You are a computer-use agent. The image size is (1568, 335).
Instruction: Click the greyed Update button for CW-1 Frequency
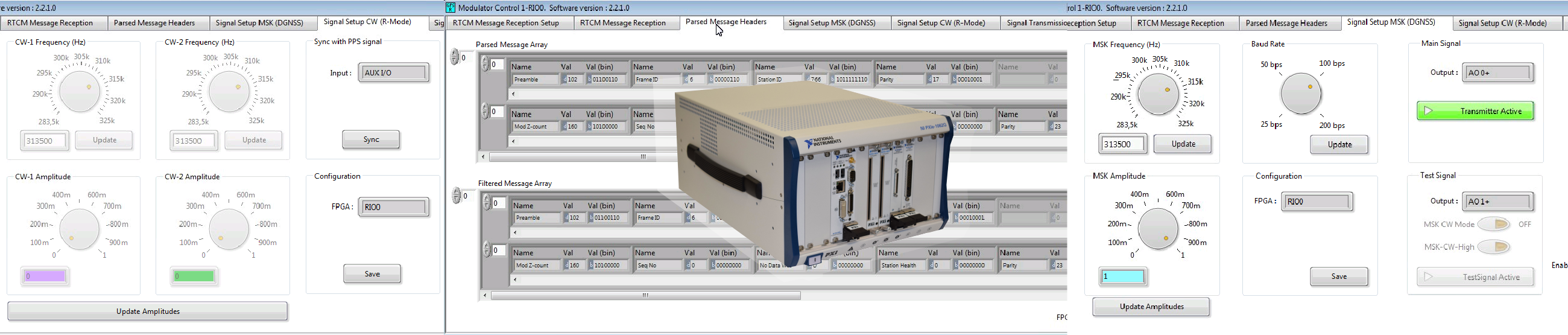pos(104,140)
